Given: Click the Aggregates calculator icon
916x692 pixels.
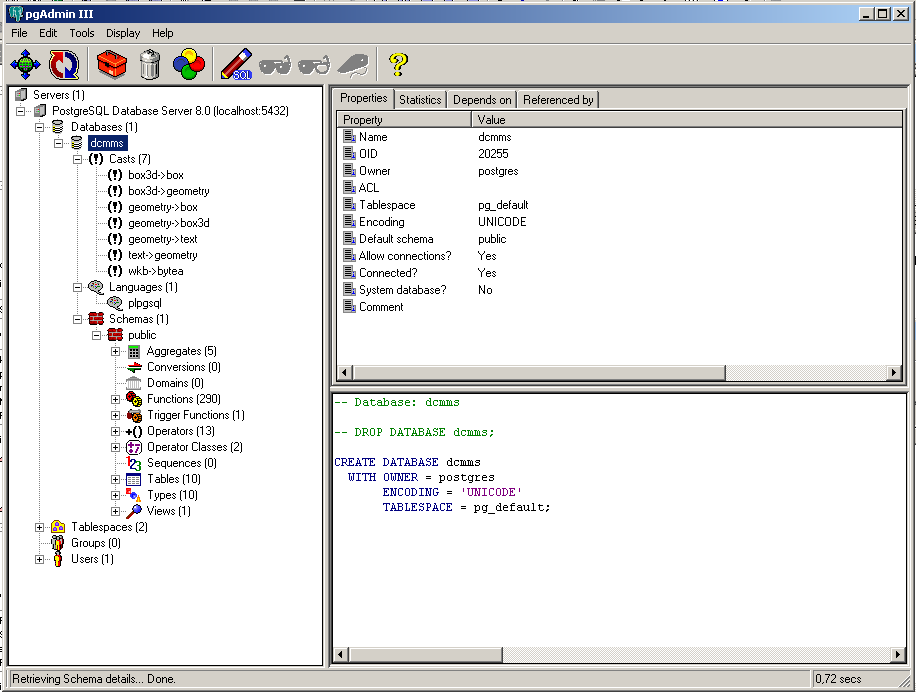Looking at the screenshot, I should click(134, 352).
